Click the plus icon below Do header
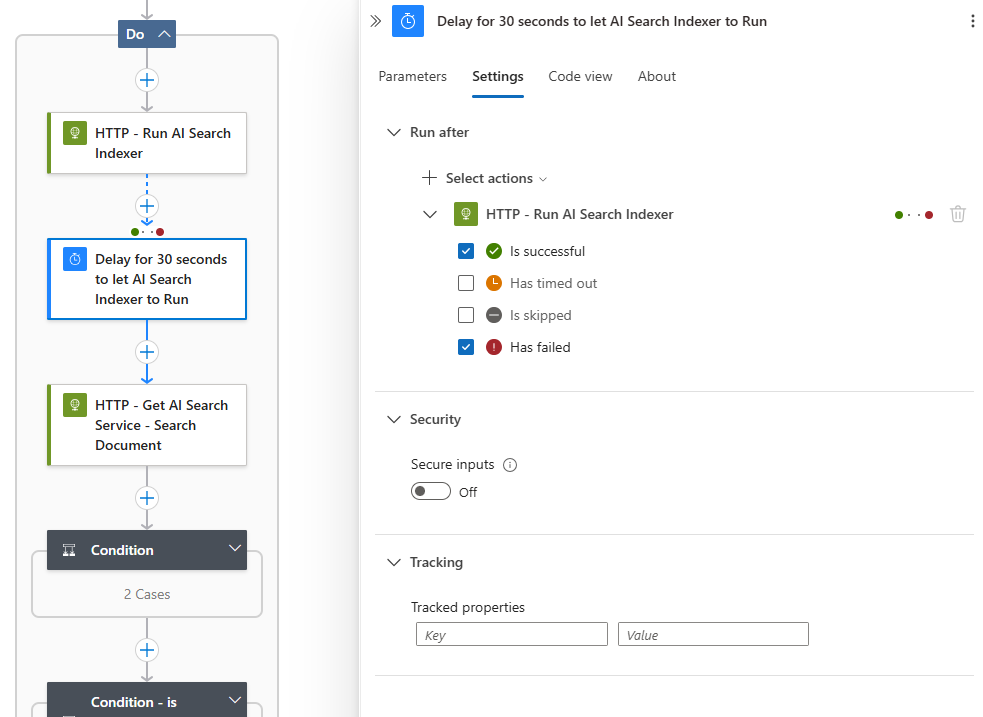The height and width of the screenshot is (717, 983). pyautogui.click(x=147, y=80)
